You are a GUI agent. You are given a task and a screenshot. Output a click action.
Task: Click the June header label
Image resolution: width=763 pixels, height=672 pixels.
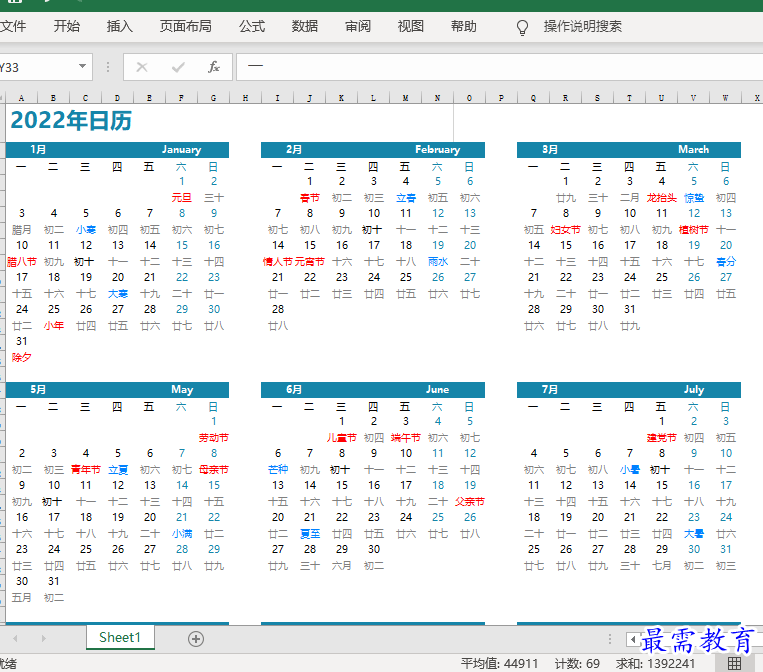coord(437,389)
